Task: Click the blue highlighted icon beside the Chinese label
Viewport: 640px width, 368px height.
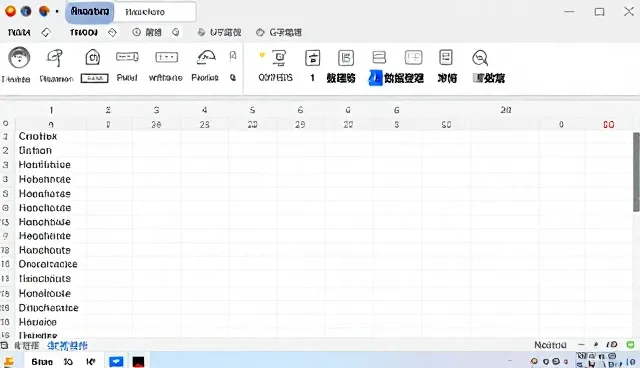Action: [x=376, y=78]
